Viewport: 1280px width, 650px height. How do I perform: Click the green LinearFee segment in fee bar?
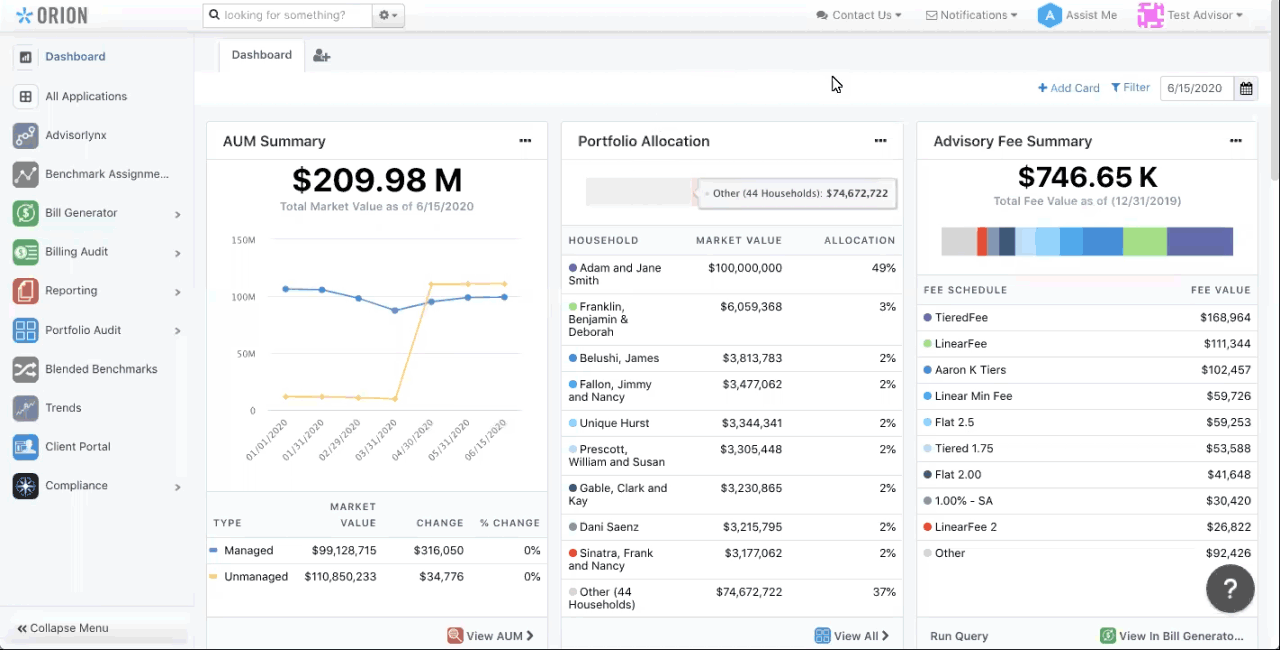(x=1144, y=241)
